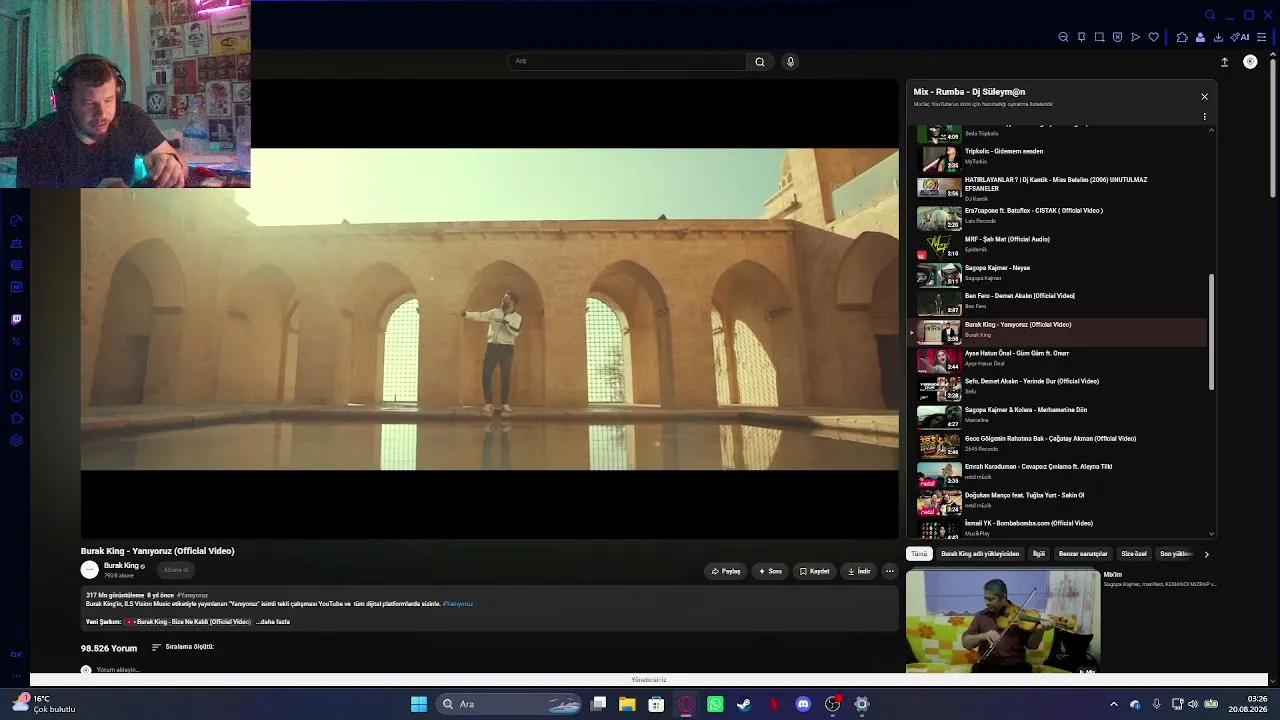
Task: Open WhatsApp from the taskbar
Action: [x=715, y=704]
